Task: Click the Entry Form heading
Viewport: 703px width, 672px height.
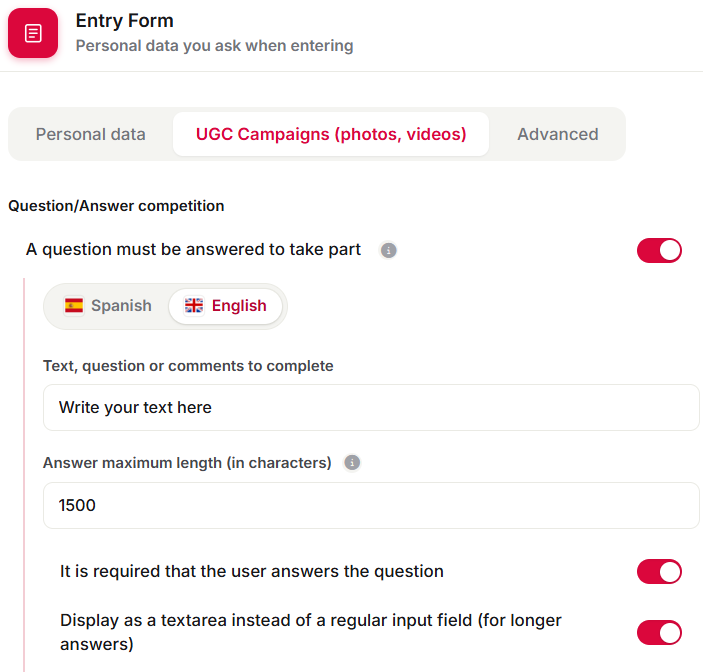Action: [x=125, y=21]
